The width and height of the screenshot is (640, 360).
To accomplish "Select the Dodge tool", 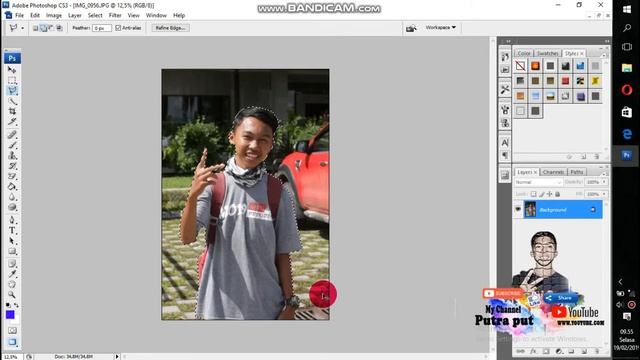I will click(x=12, y=207).
